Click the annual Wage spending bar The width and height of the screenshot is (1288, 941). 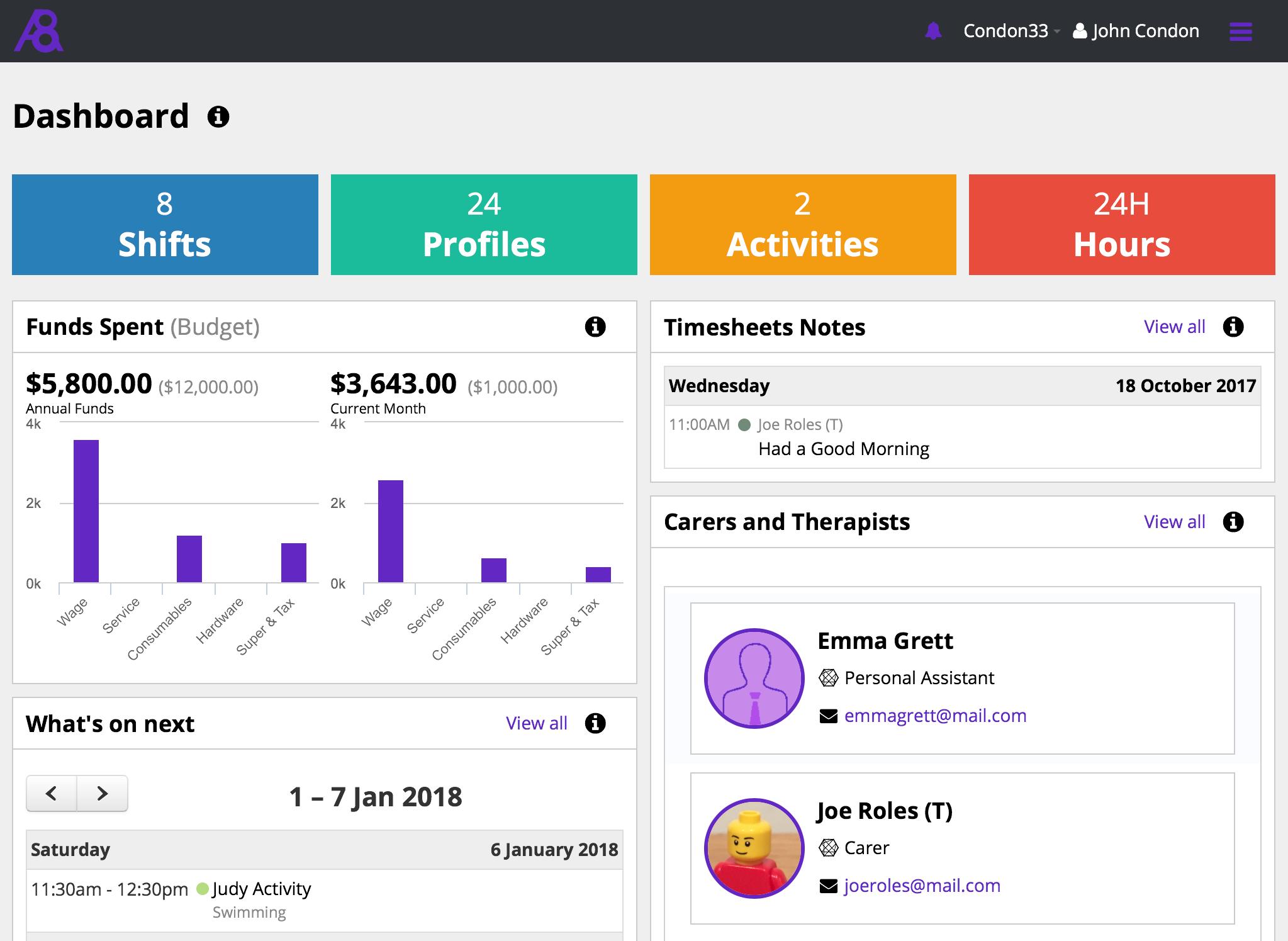[86, 511]
